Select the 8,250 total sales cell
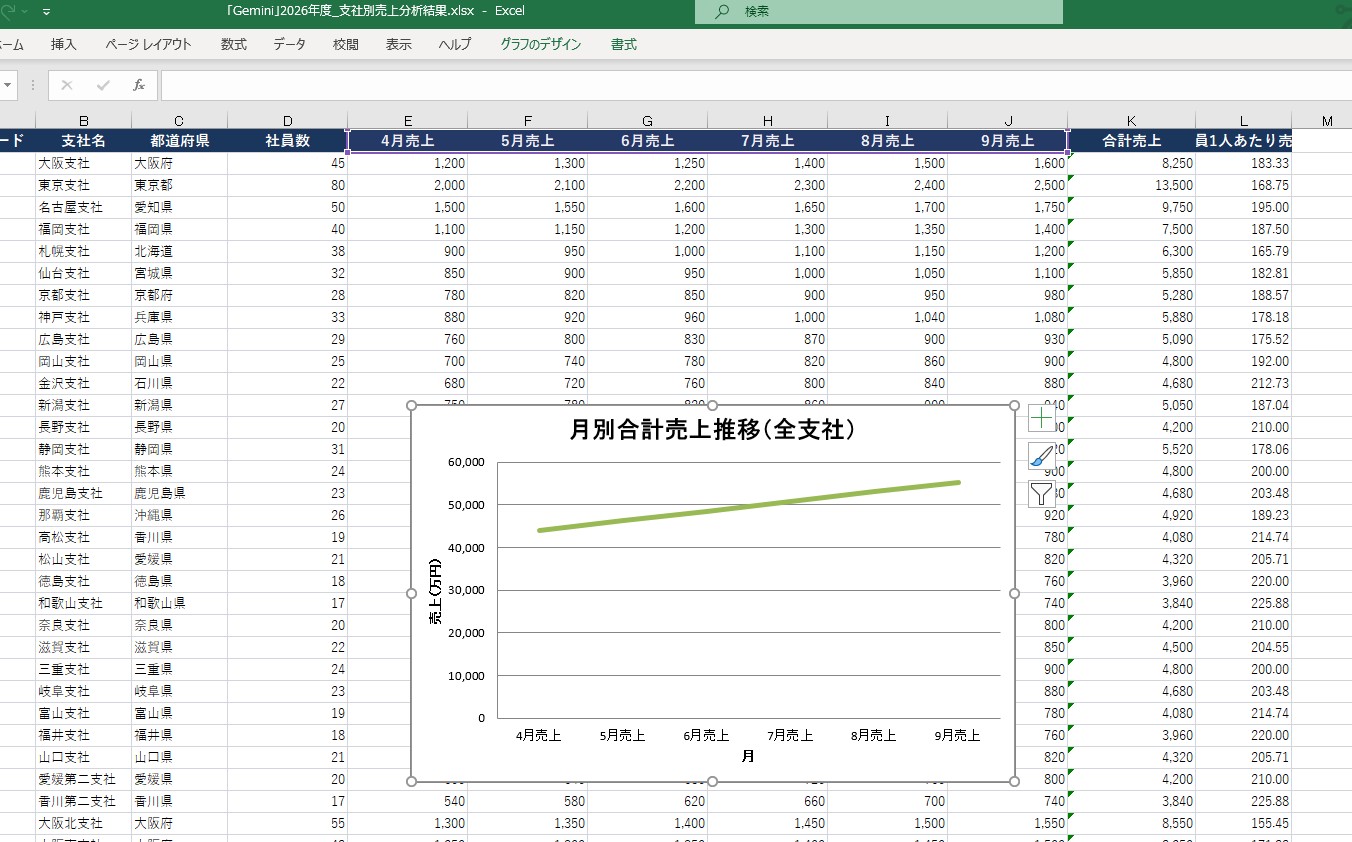Screen dimensions: 1352x842 point(1131,163)
